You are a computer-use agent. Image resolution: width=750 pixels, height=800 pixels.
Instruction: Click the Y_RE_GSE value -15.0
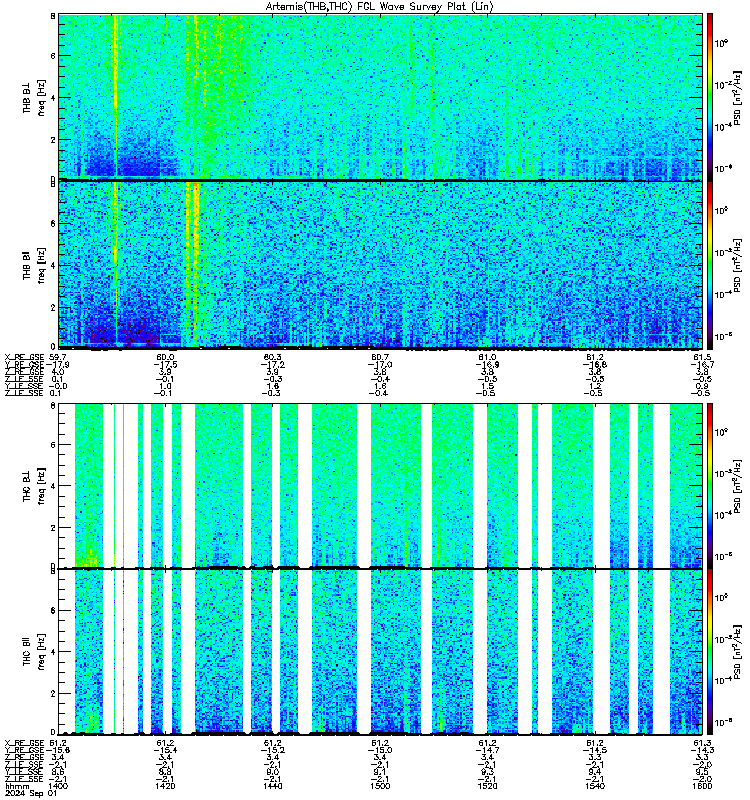pos(380,750)
